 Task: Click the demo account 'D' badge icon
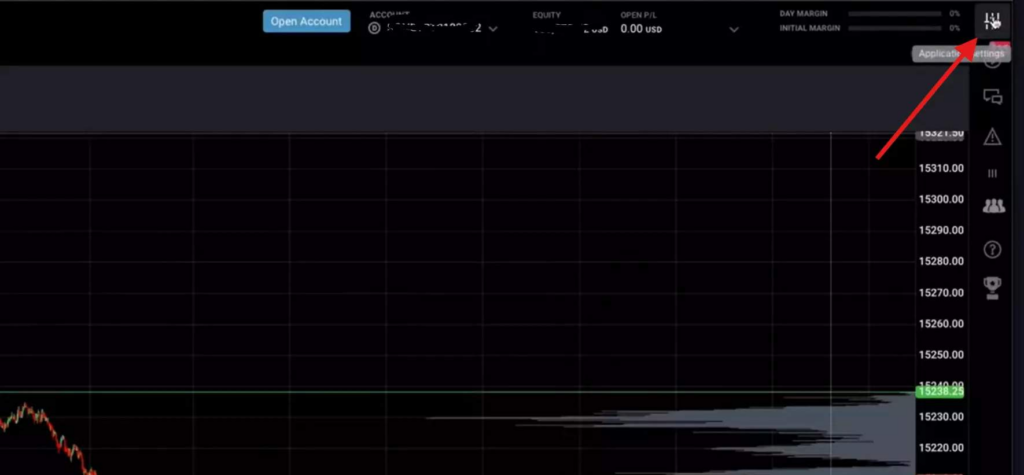[375, 29]
